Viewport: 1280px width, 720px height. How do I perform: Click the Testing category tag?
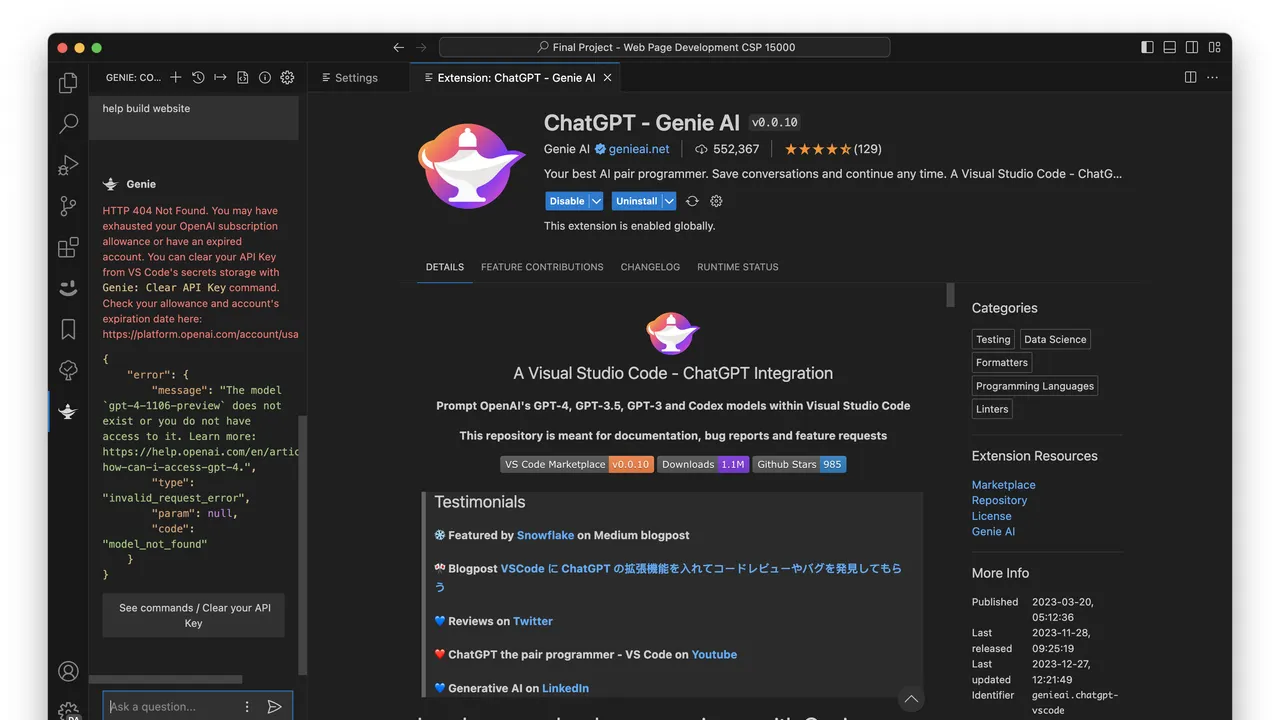point(993,339)
